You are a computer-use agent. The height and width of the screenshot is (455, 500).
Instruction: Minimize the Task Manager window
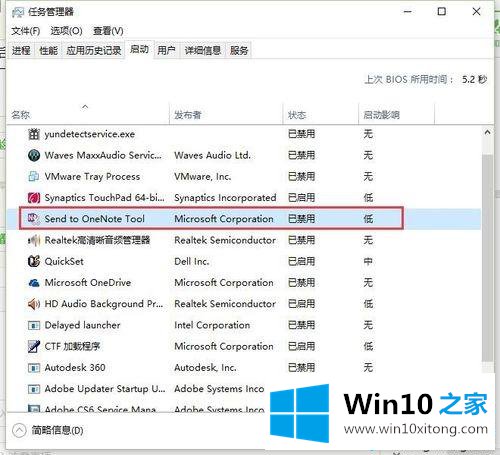tap(408, 12)
